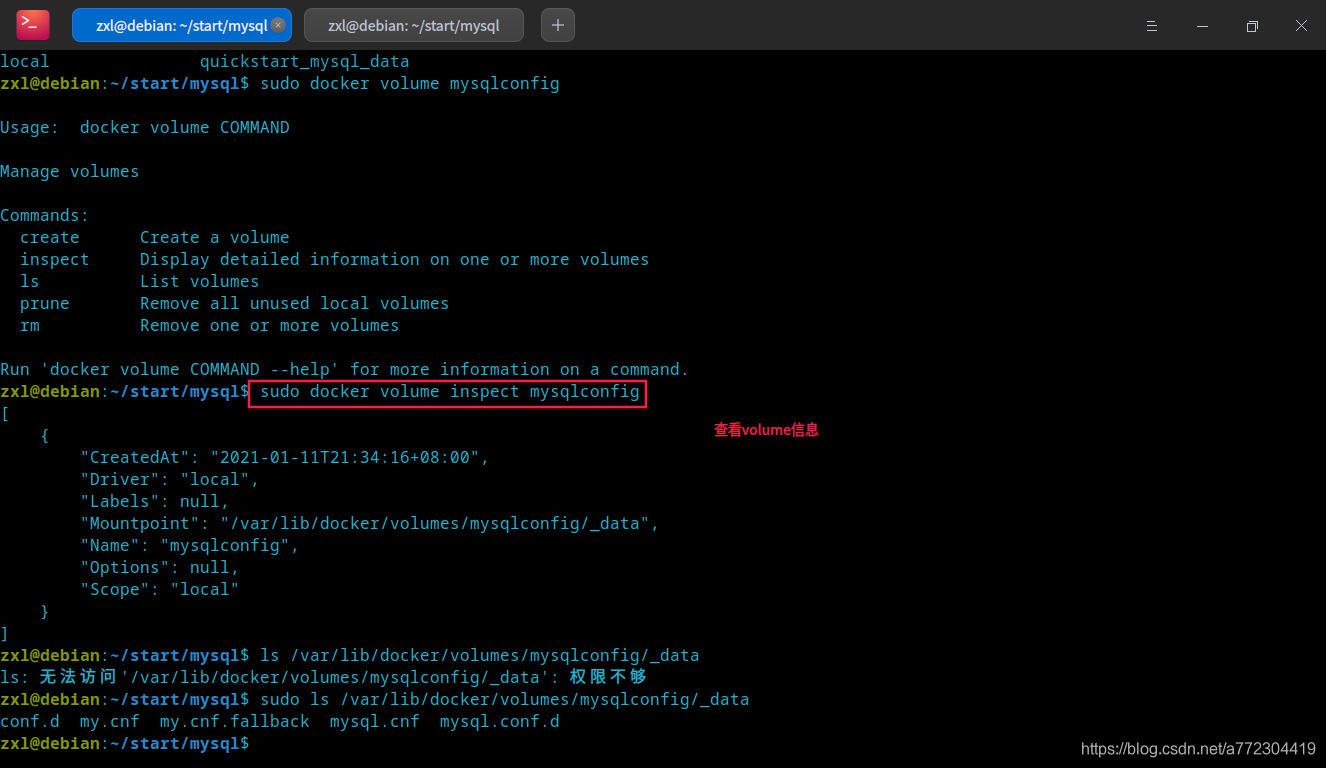The image size is (1326, 768).
Task: Click 'Usage: docker volume COMMAND' line
Action: [145, 128]
